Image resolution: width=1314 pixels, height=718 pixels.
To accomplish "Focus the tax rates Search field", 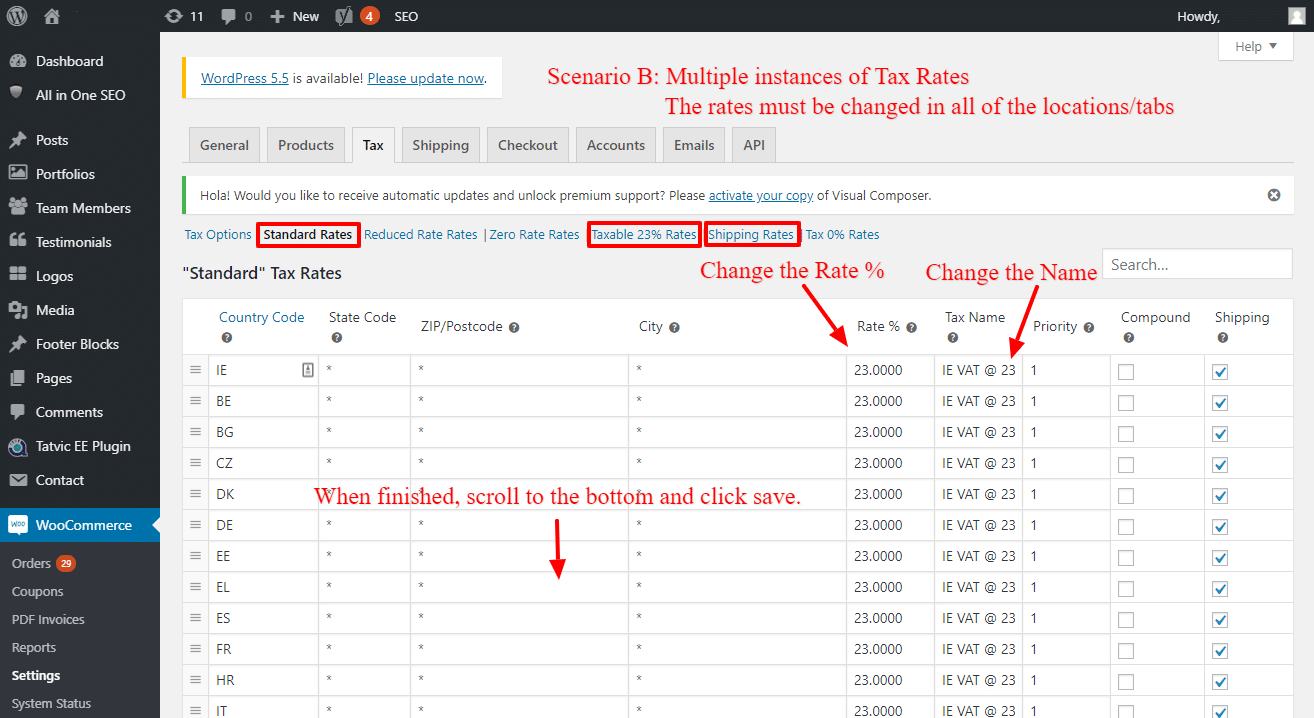I will 1197,264.
